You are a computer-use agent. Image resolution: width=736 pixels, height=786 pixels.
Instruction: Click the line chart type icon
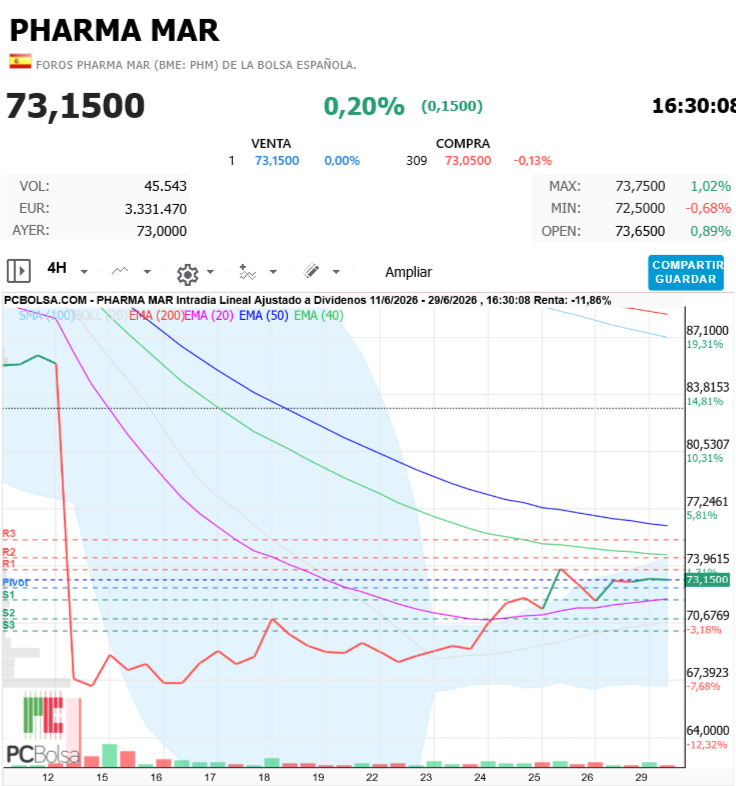coord(120,271)
